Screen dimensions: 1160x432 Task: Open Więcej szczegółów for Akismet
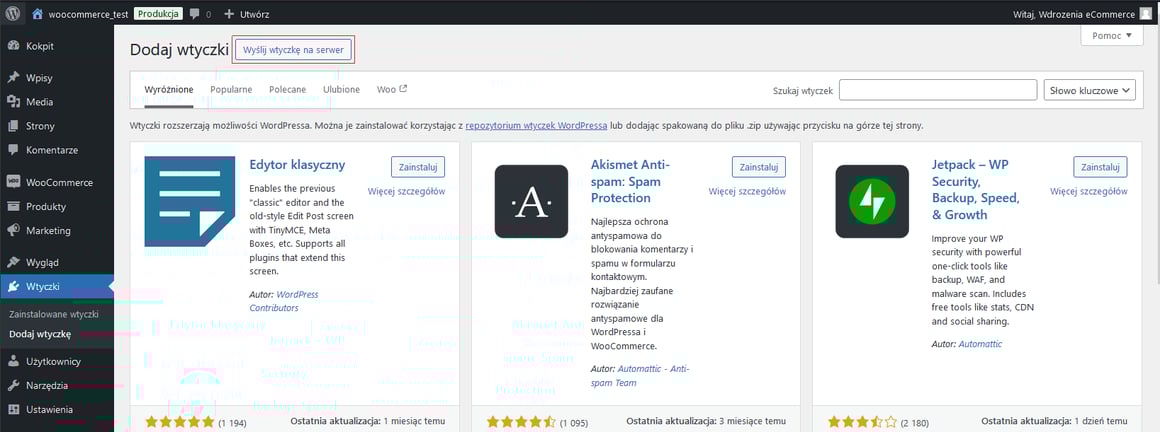[x=747, y=192]
